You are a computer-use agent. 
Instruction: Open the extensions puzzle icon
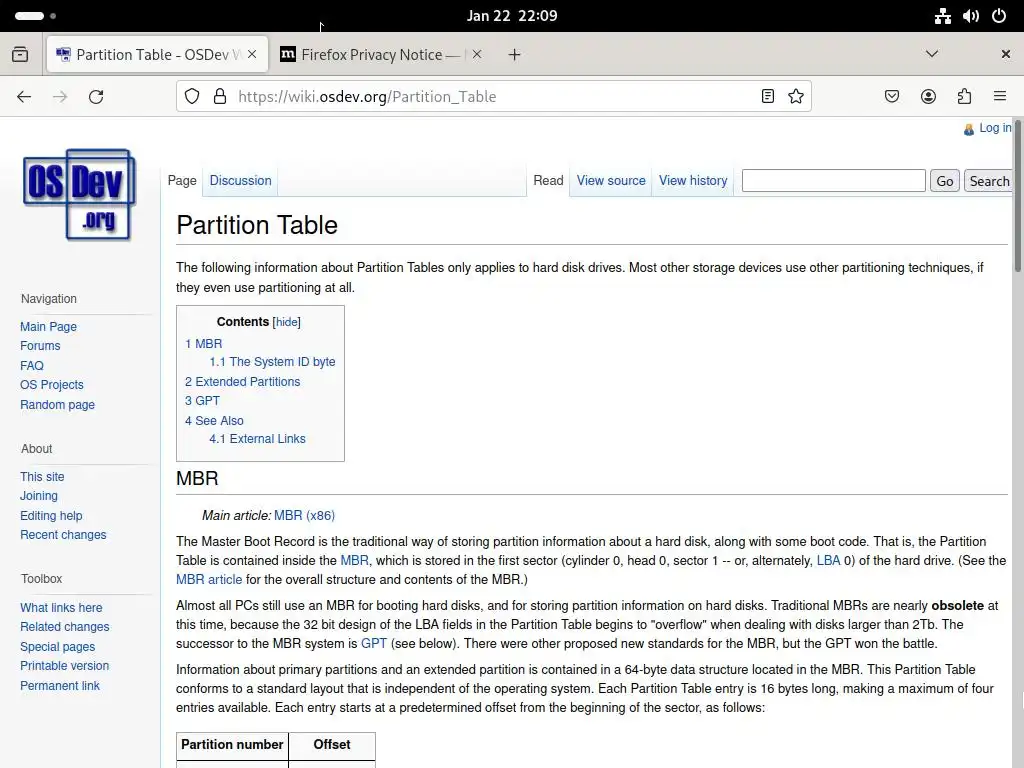pos(964,97)
